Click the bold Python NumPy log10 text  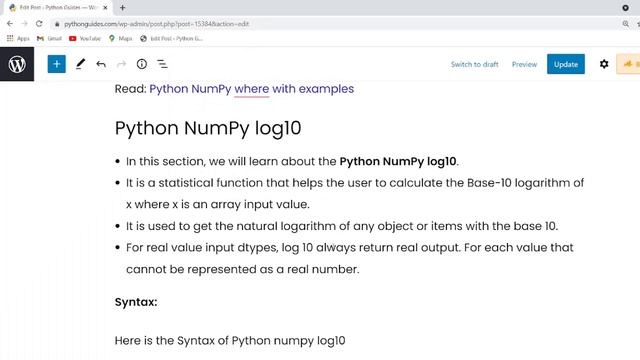(x=398, y=161)
